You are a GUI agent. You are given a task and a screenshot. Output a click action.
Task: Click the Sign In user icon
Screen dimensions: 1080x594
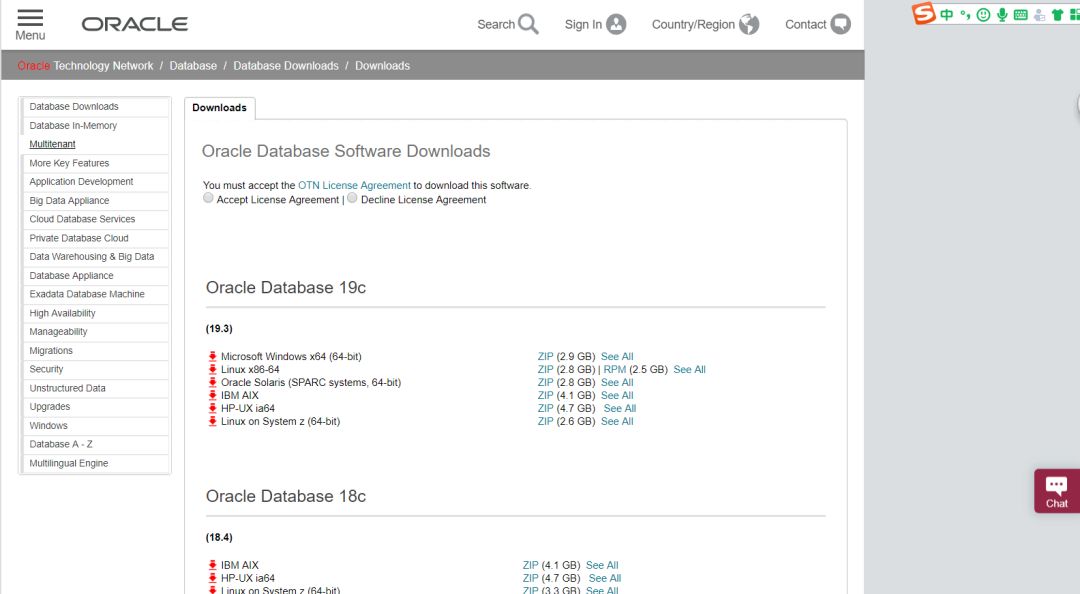pyautogui.click(x=616, y=24)
